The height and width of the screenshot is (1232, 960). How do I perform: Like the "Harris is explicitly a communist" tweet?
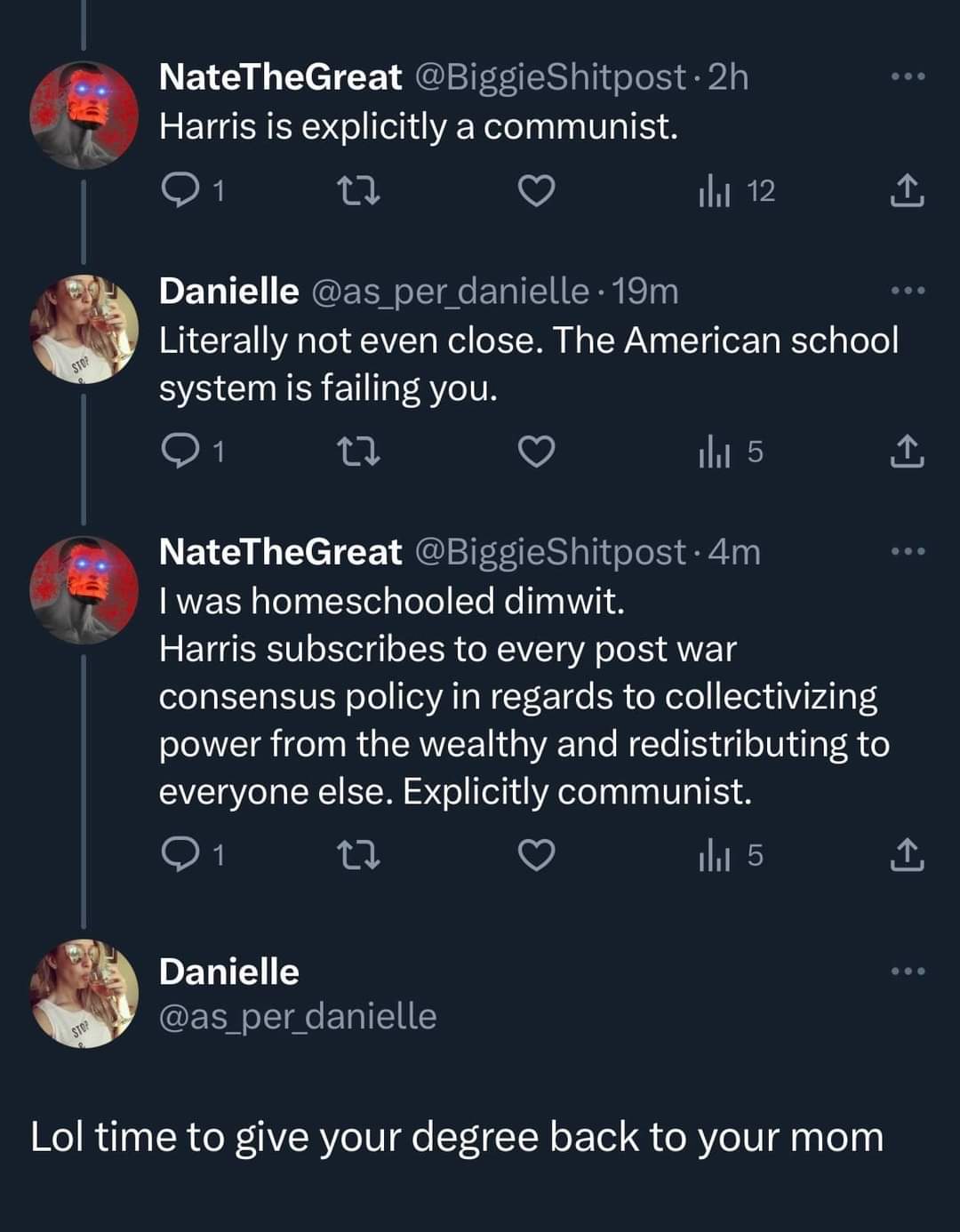tap(536, 190)
